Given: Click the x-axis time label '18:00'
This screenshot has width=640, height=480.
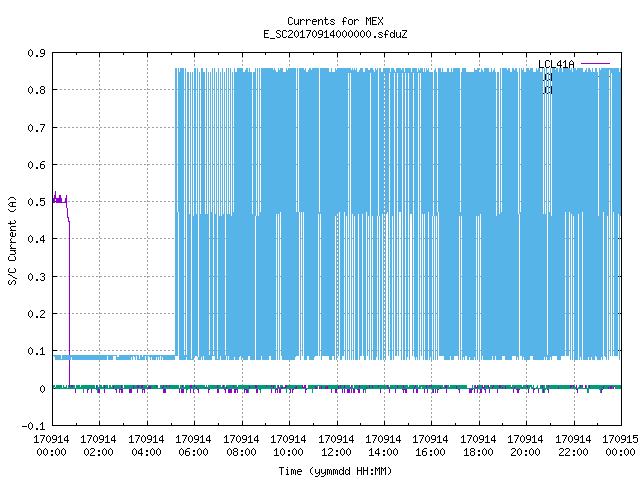Looking at the screenshot, I should 478,452.
